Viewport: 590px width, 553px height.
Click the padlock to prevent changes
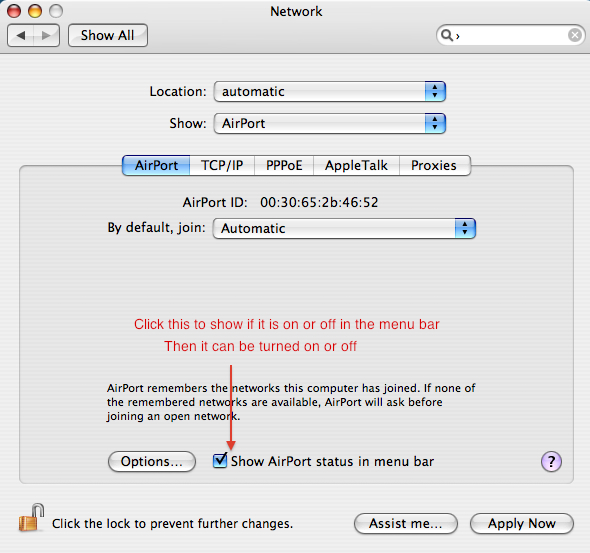click(x=31, y=518)
